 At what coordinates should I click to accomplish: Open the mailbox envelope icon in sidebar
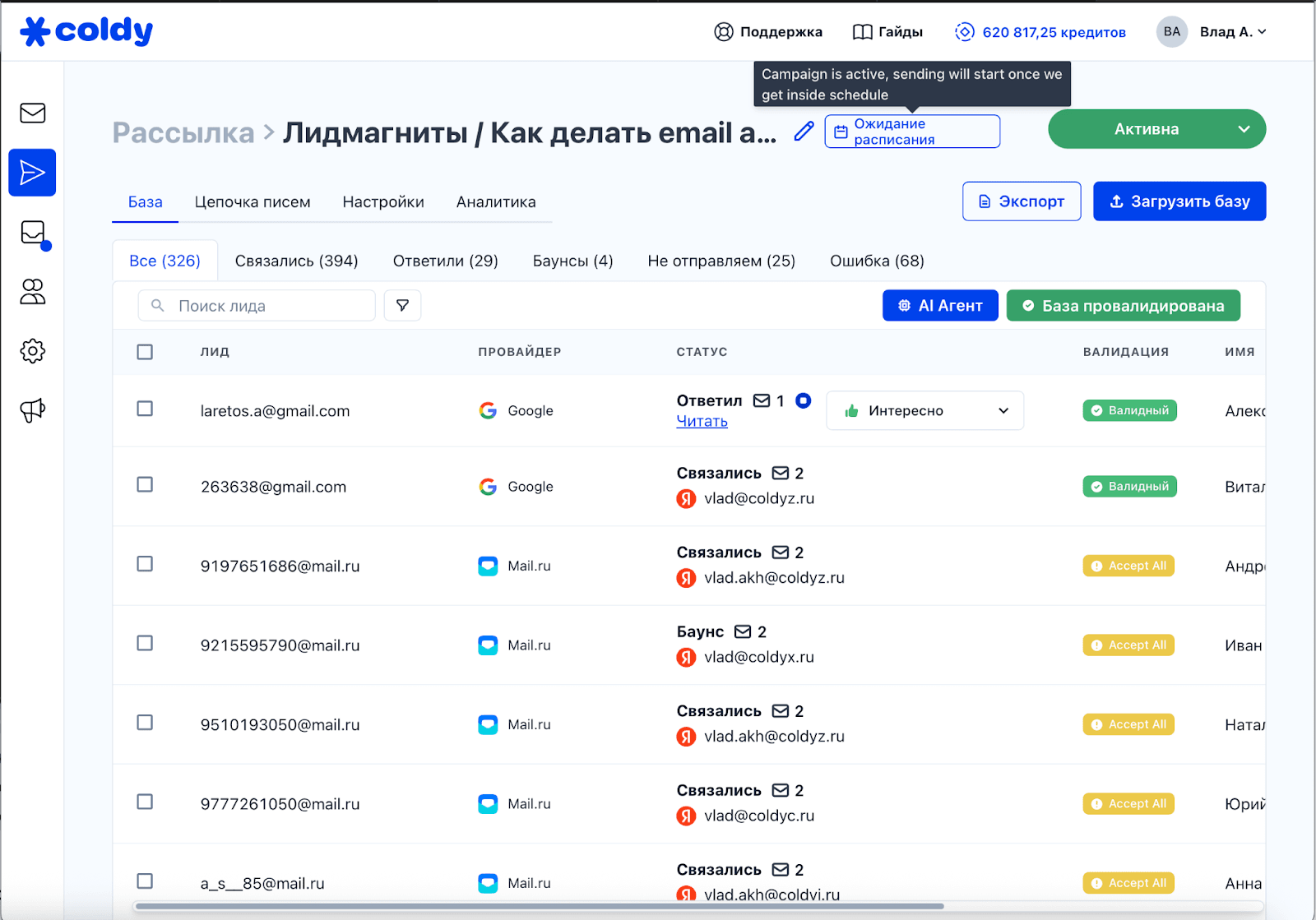pyautogui.click(x=32, y=113)
